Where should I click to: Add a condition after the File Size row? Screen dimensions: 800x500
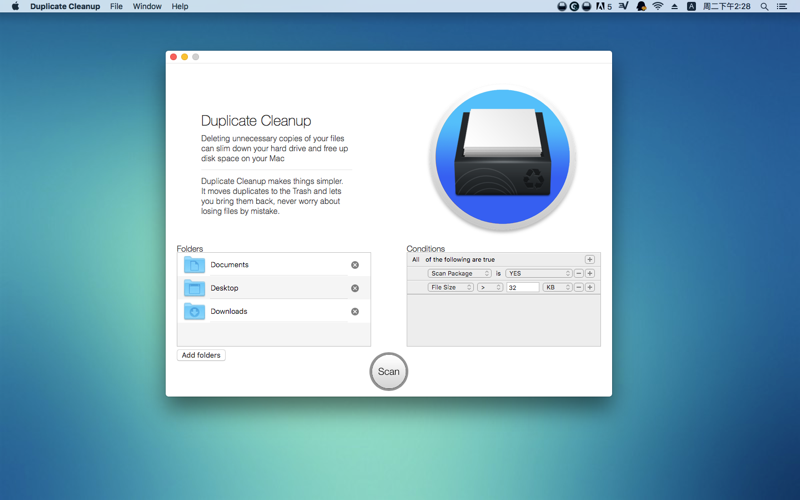click(x=590, y=288)
